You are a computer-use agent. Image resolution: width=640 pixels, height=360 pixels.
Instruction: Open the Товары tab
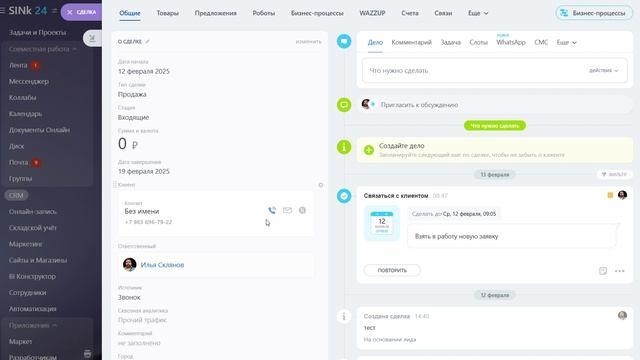[x=167, y=13]
